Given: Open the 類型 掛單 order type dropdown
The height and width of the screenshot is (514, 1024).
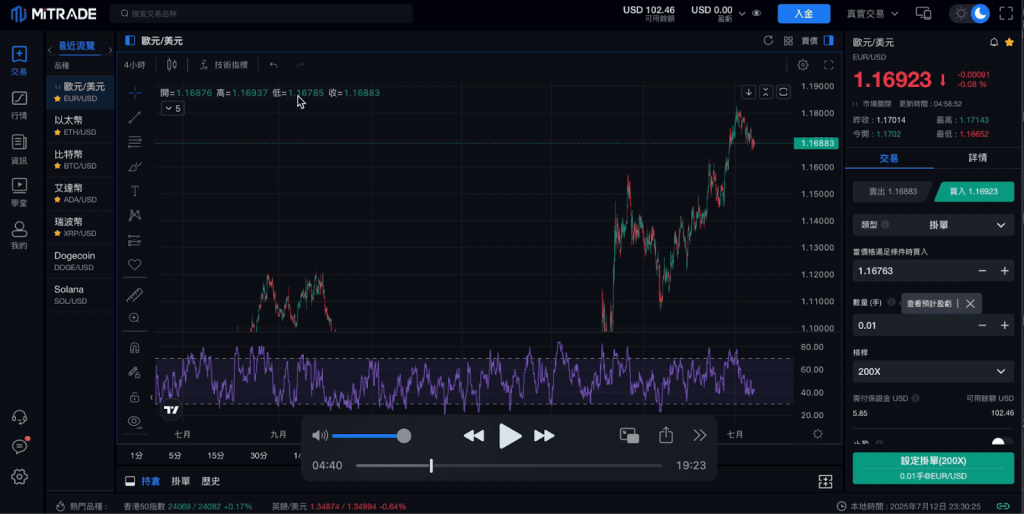Looking at the screenshot, I should [x=933, y=225].
